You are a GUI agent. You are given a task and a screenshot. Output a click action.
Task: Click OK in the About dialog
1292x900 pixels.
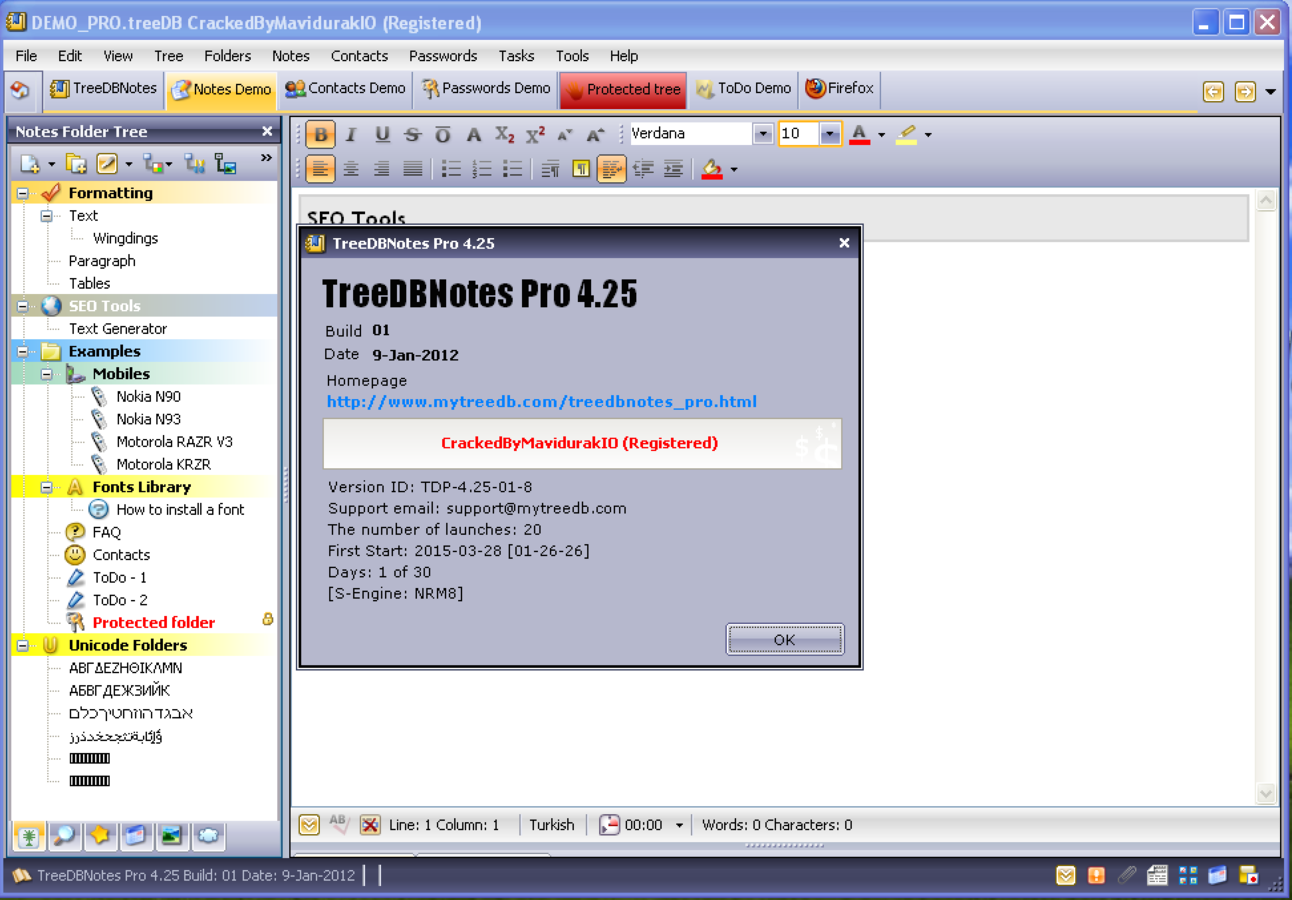coord(785,640)
